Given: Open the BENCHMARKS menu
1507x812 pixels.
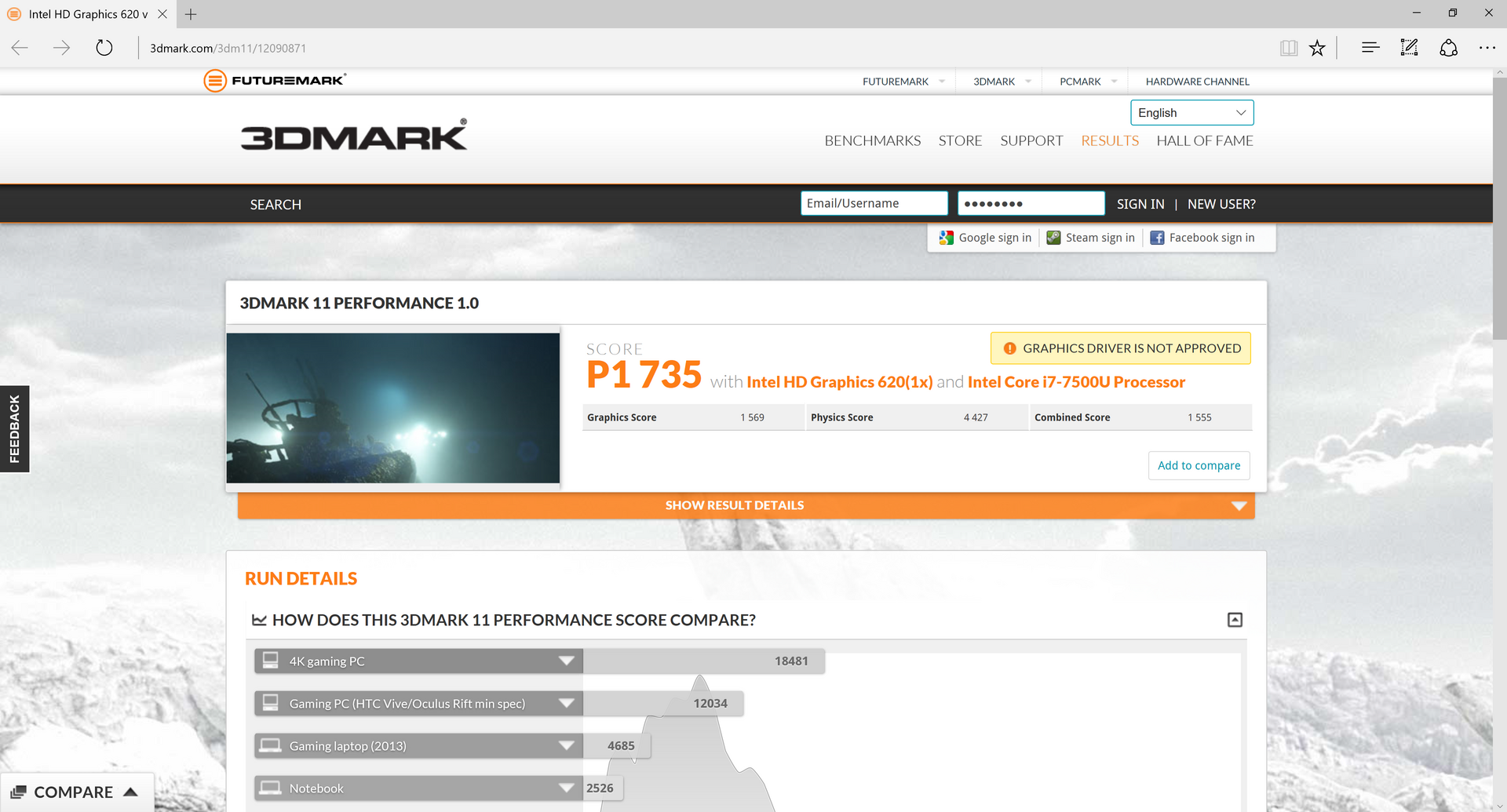Looking at the screenshot, I should pyautogui.click(x=872, y=140).
